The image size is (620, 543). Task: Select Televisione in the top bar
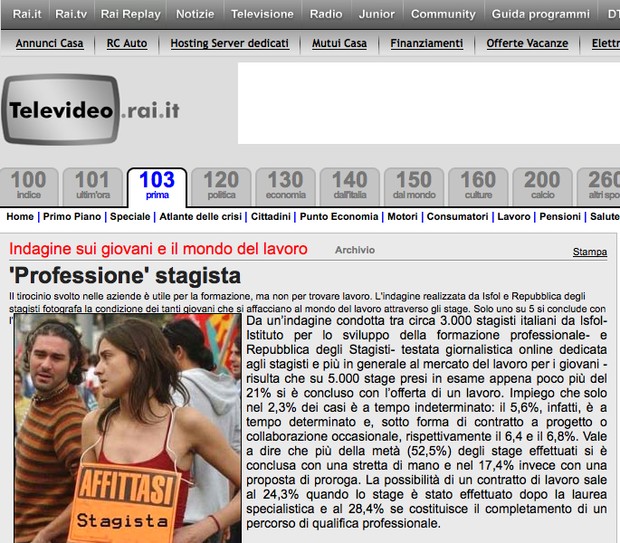(262, 14)
